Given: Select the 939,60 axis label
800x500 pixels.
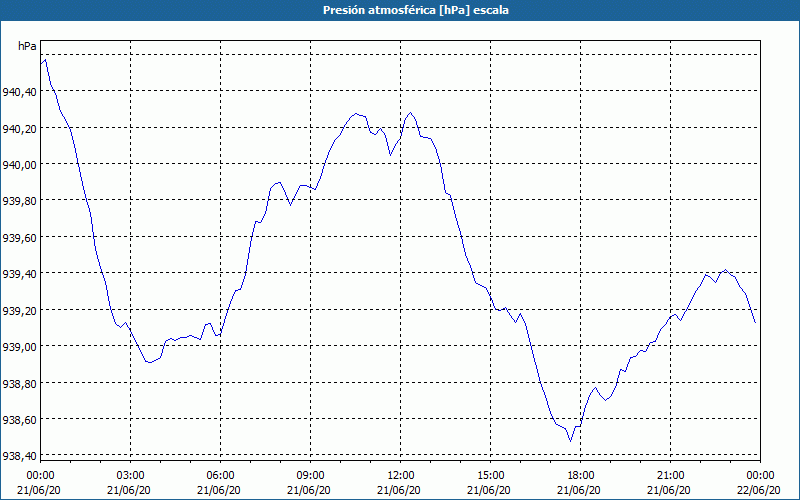Looking at the screenshot, I should (19, 238).
